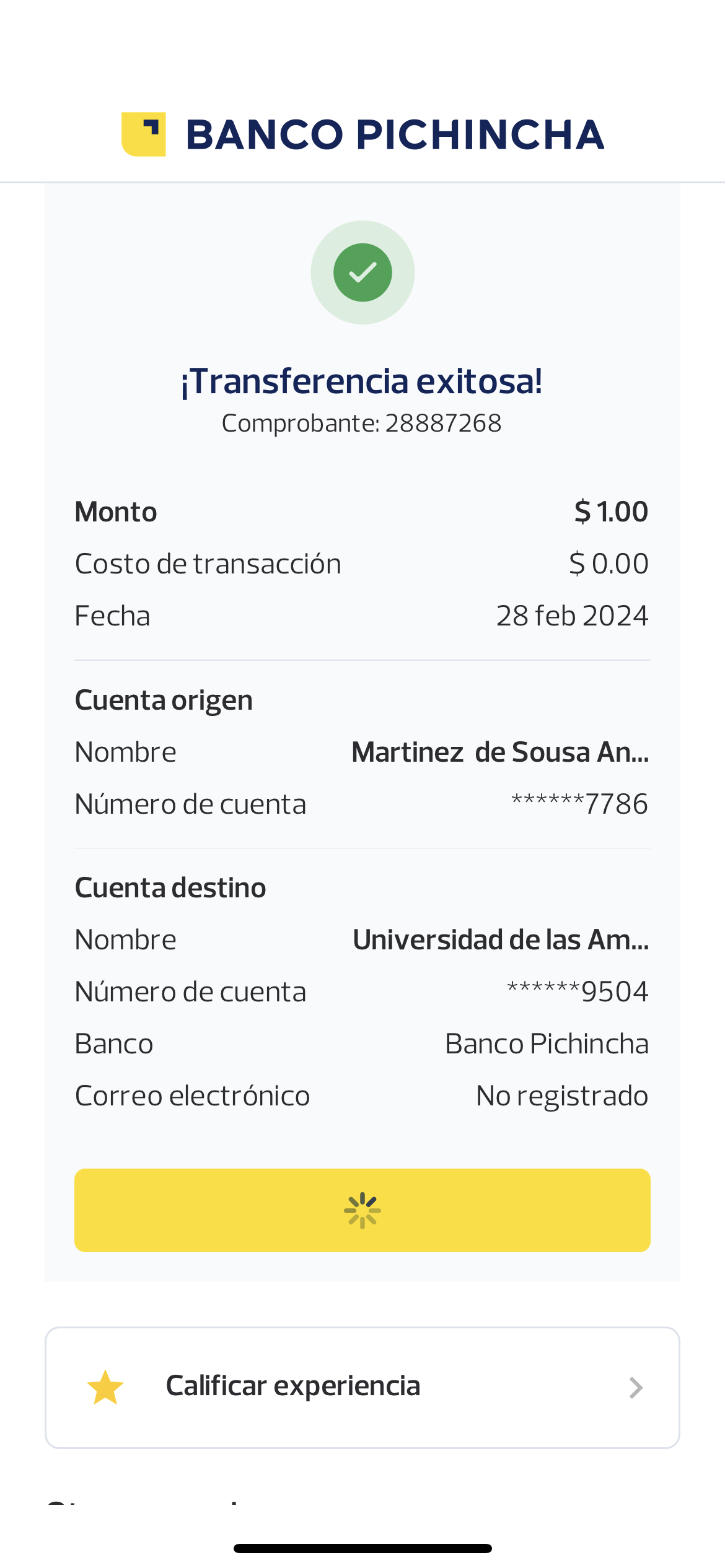The image size is (725, 1568).
Task: Click the truncated name Martinez de Sousa
Action: tap(500, 752)
